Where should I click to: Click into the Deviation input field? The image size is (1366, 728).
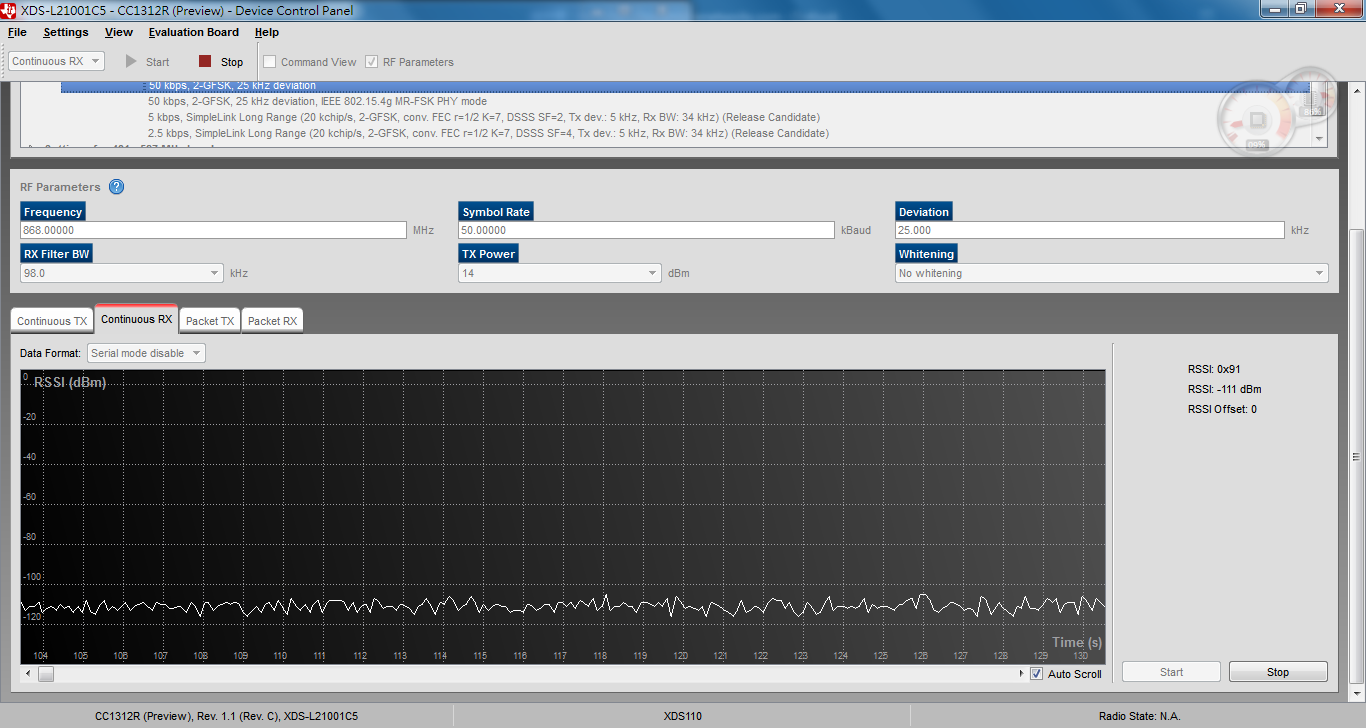[x=1090, y=230]
